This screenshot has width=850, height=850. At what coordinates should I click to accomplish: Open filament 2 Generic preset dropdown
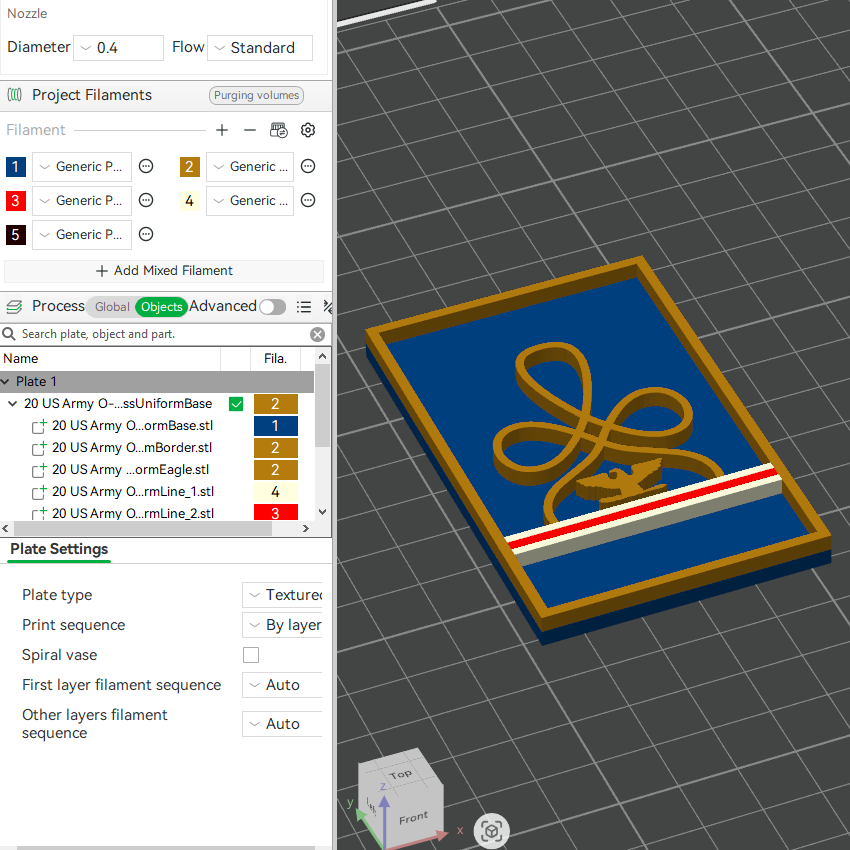(x=250, y=166)
